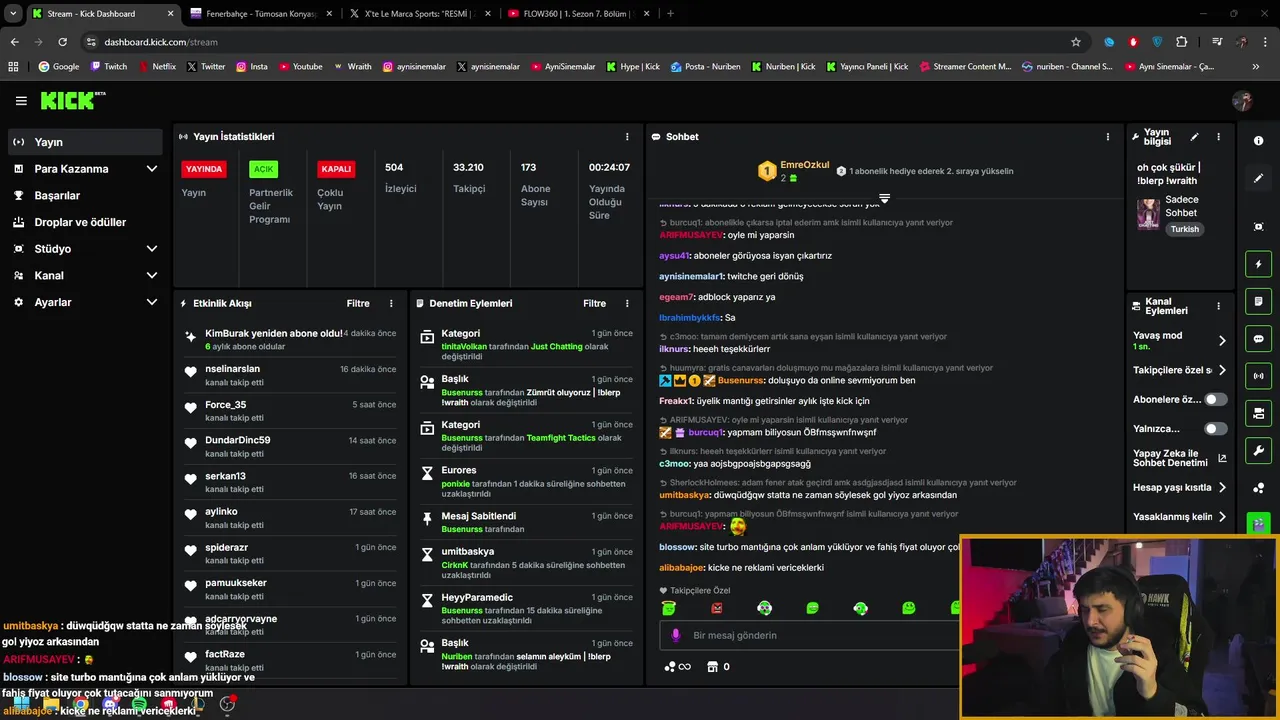The width and height of the screenshot is (1280, 720).
Task: Click the purple microphone in message box
Action: (x=676, y=635)
